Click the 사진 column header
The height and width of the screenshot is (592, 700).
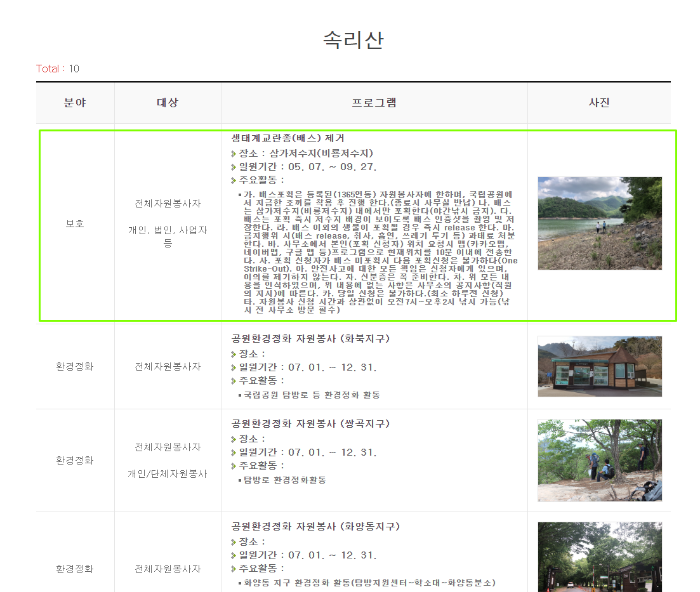(x=599, y=103)
